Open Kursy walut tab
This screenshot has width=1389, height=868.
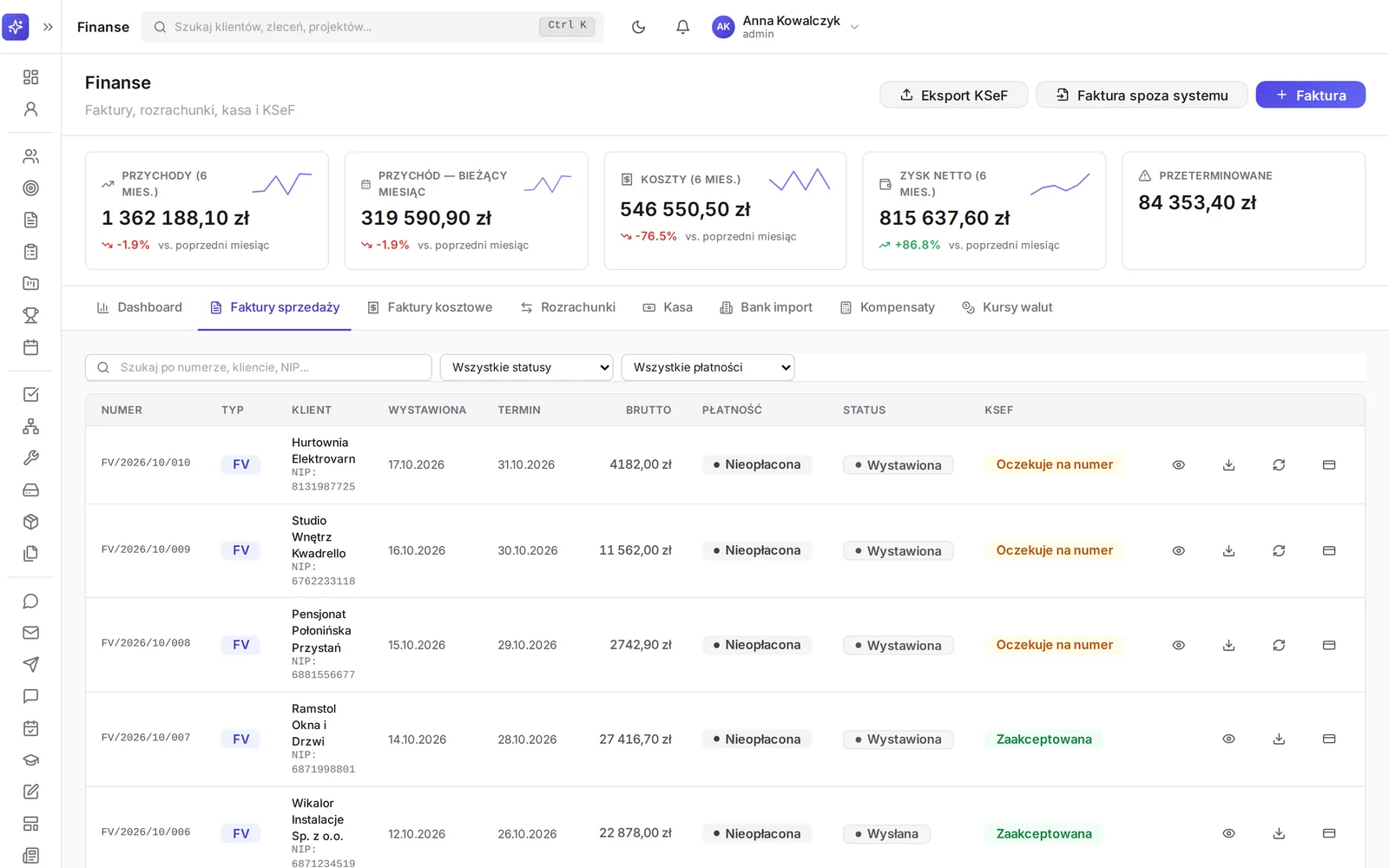coord(1007,307)
